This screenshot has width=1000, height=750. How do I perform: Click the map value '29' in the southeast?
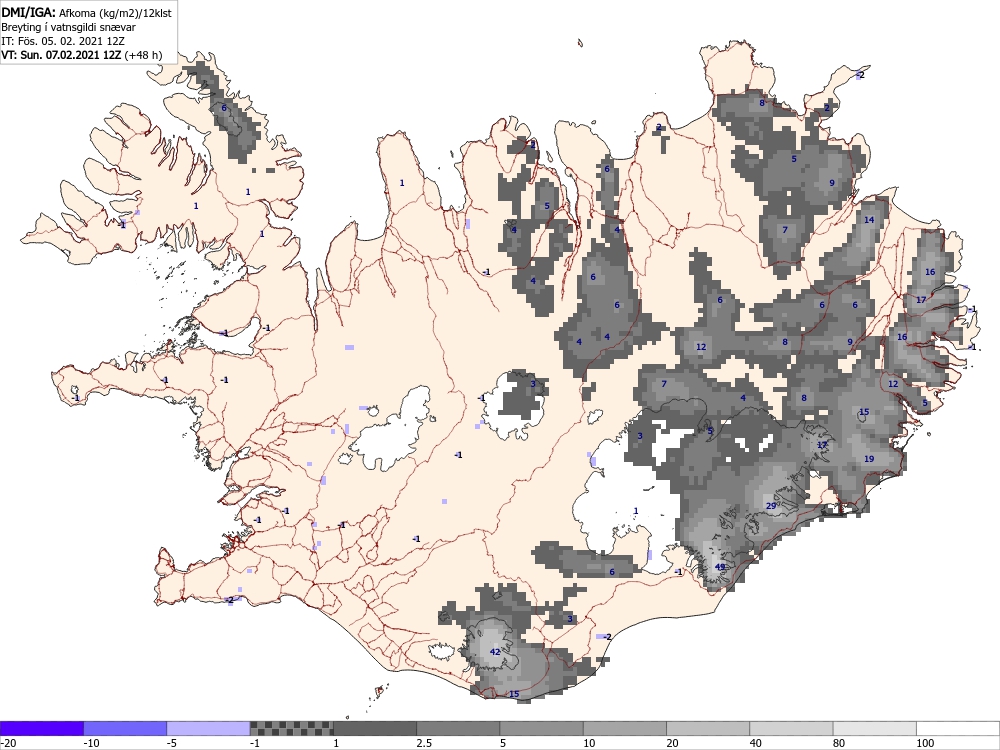pos(770,506)
